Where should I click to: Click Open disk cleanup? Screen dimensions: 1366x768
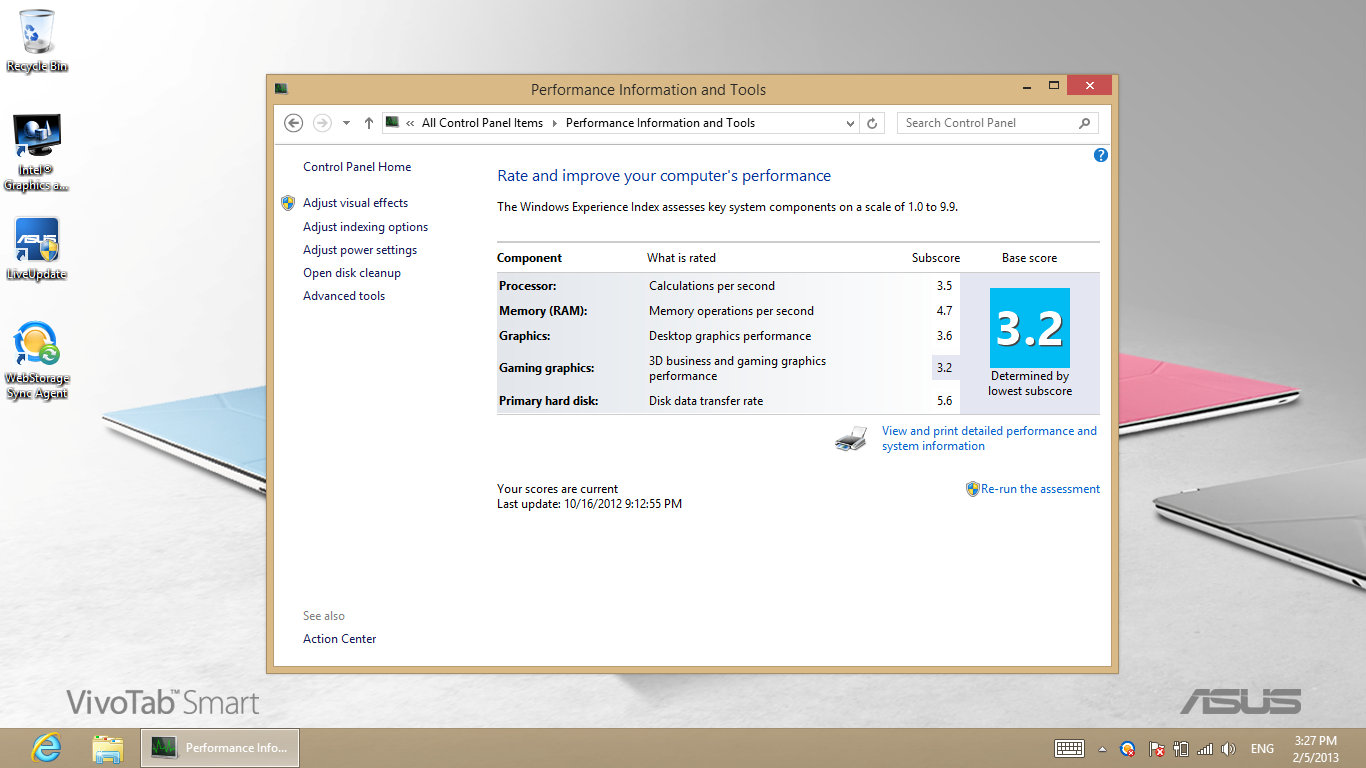[x=352, y=273]
